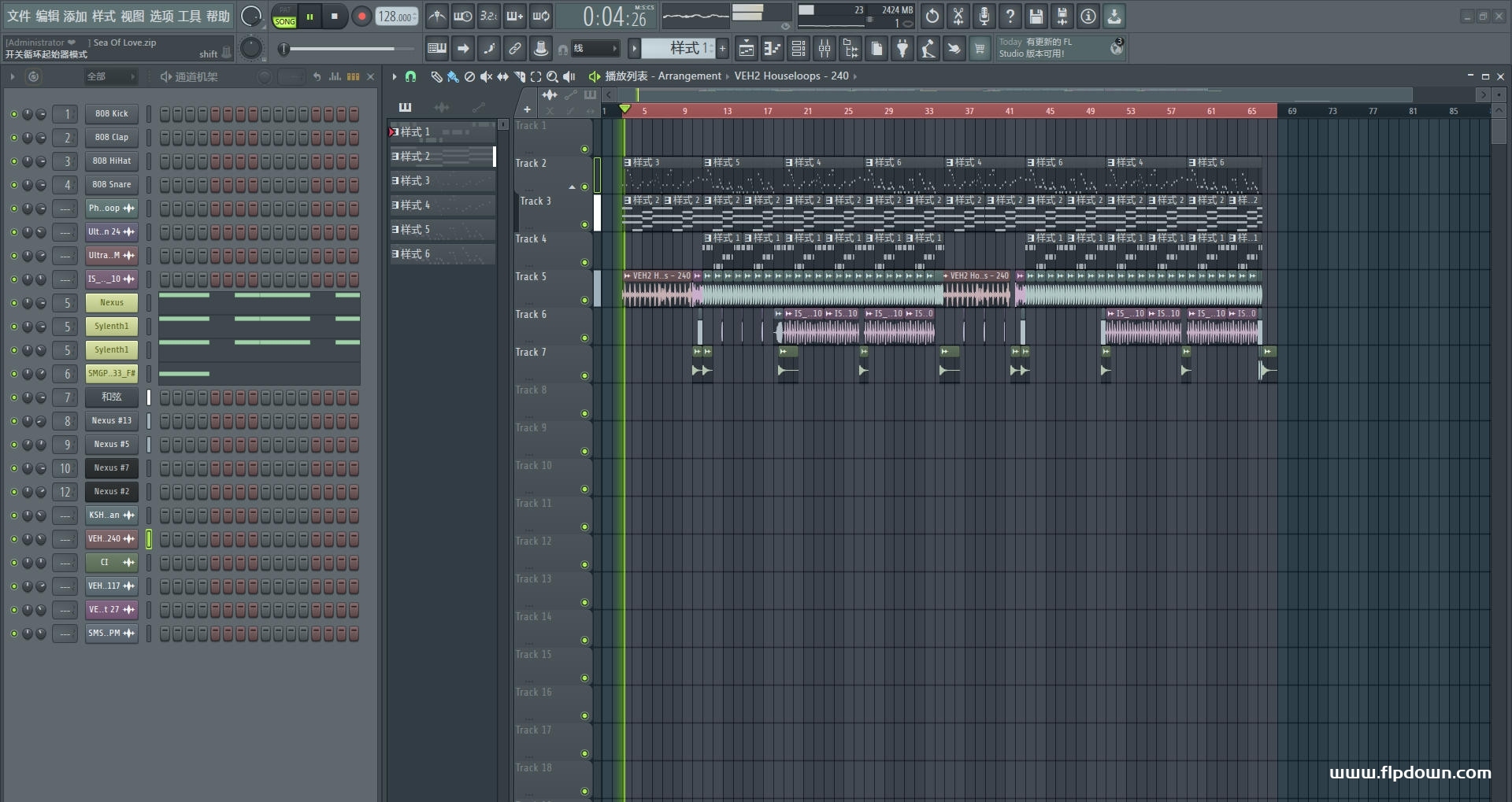Open the 线 snap type dropdown
The image size is (1512, 802).
pos(595,49)
